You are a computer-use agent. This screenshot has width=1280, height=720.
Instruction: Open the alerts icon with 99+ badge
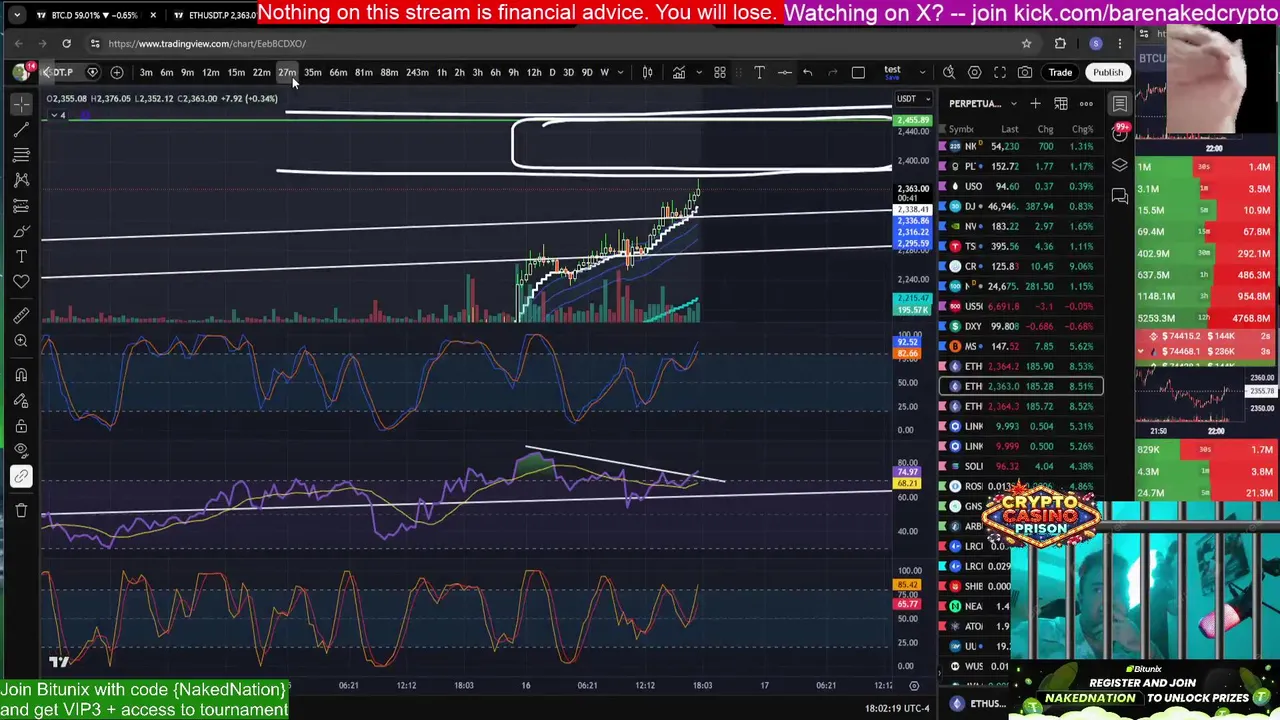click(x=1120, y=134)
